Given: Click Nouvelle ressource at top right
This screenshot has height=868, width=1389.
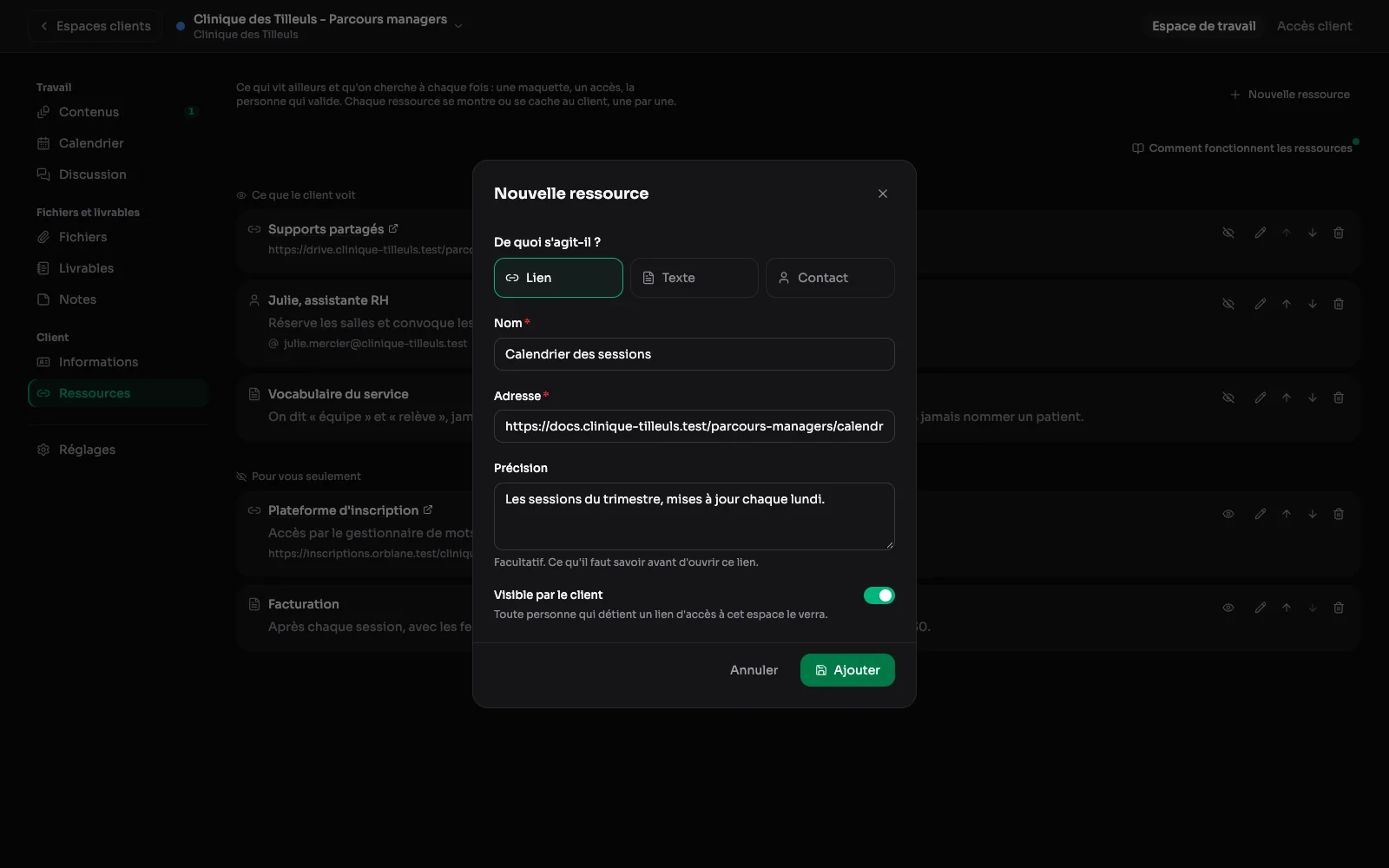Looking at the screenshot, I should pyautogui.click(x=1290, y=95).
